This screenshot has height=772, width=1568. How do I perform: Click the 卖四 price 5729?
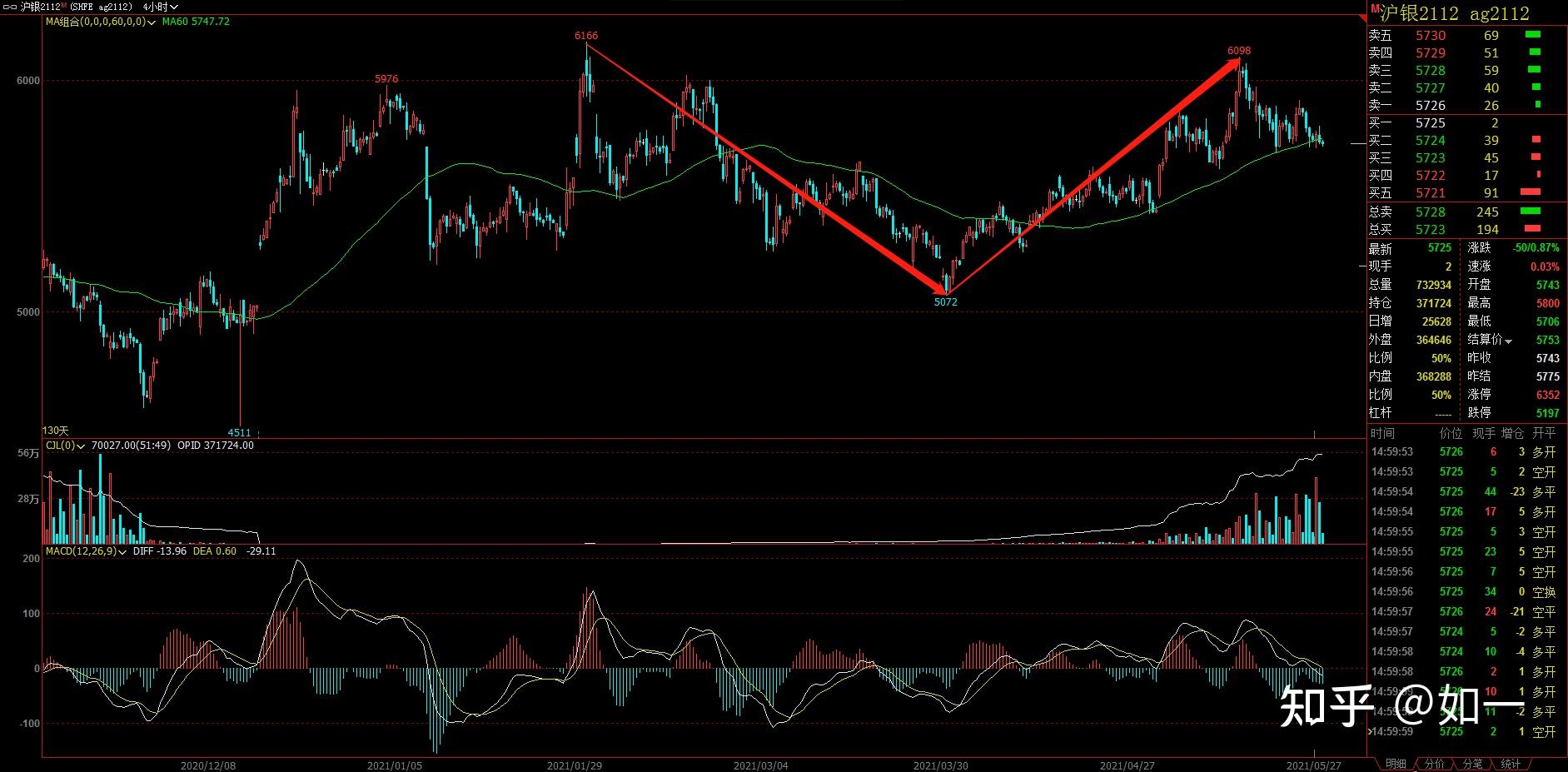coord(1431,53)
